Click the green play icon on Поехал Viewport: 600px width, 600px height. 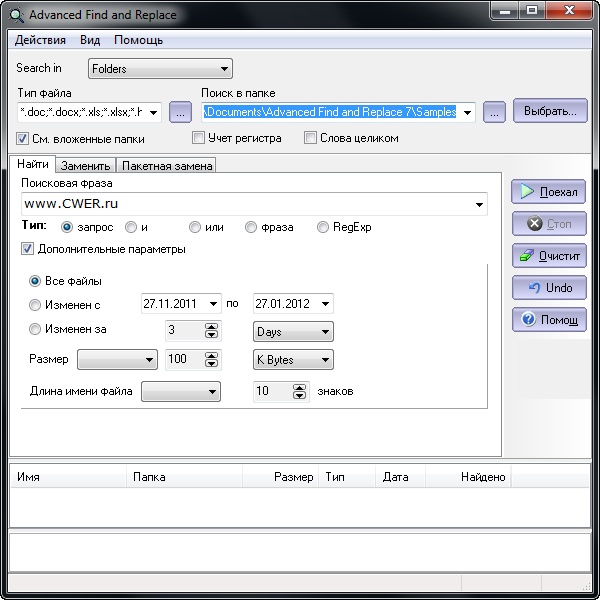point(527,192)
